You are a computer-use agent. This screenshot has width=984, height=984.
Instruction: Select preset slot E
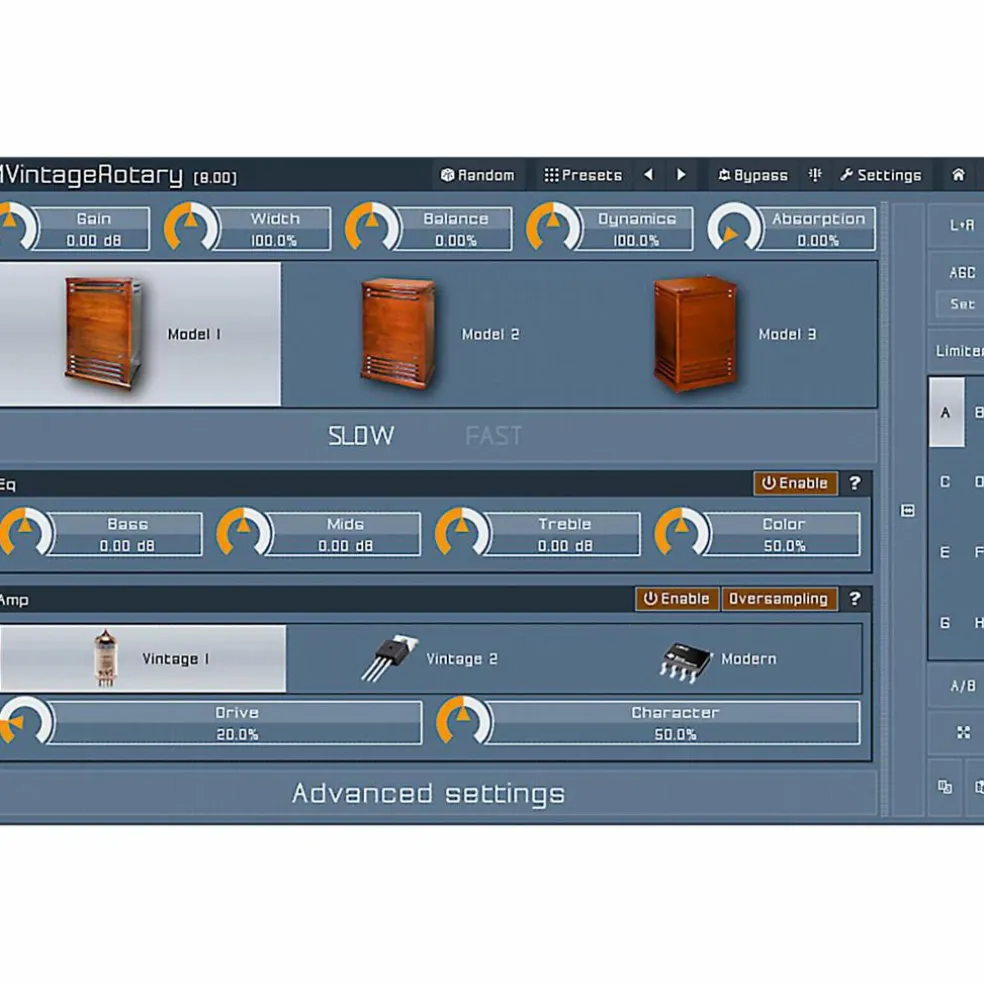click(x=945, y=552)
